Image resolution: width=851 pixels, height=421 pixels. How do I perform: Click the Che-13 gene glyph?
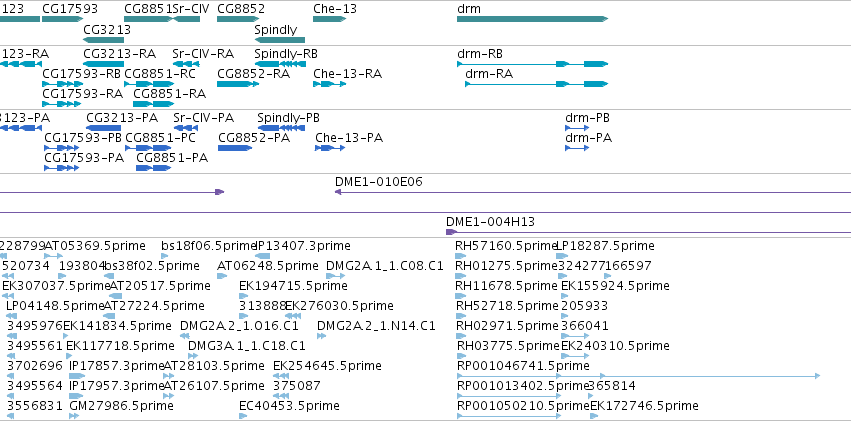tap(329, 19)
